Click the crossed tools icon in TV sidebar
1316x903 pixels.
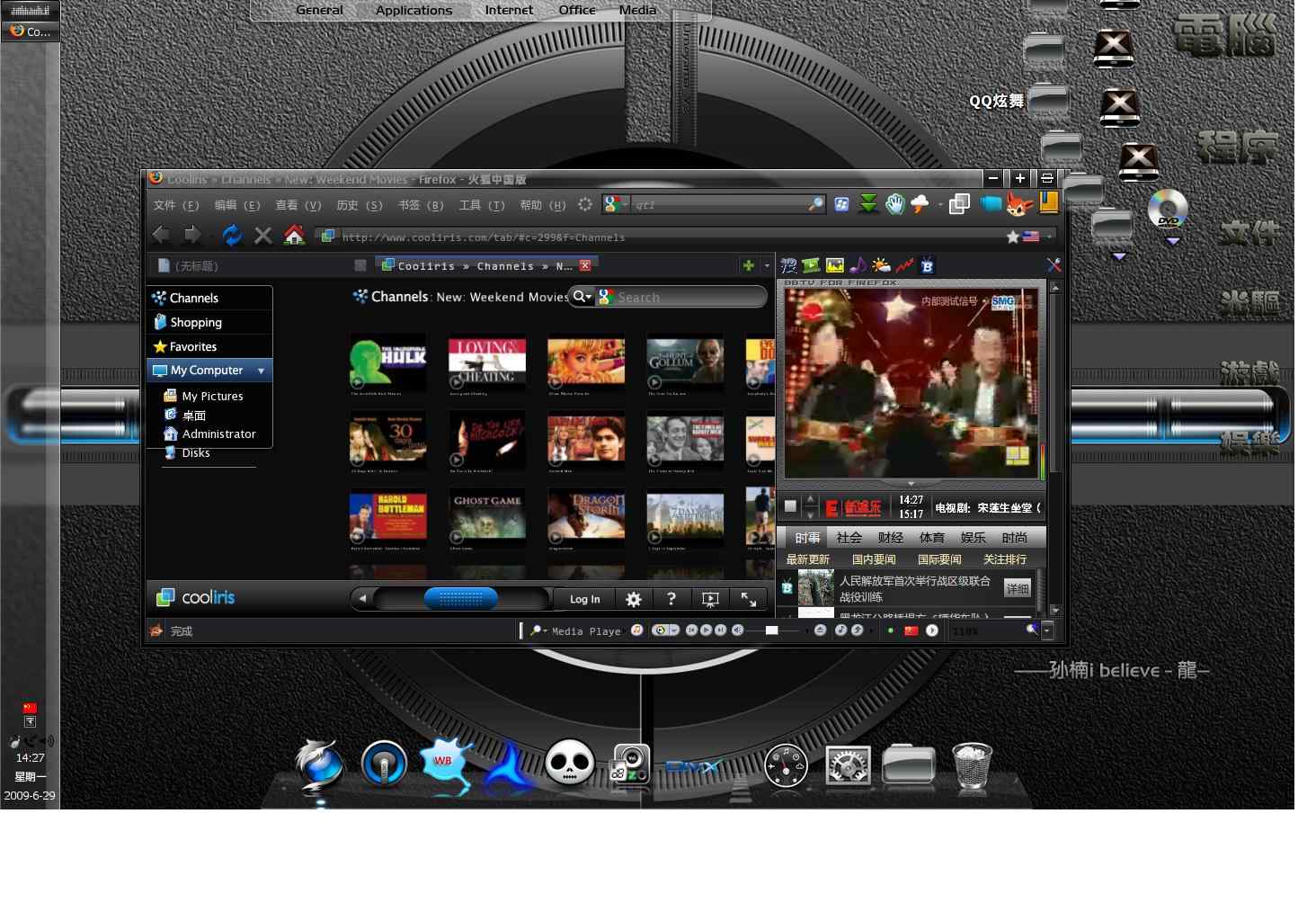click(x=1054, y=265)
